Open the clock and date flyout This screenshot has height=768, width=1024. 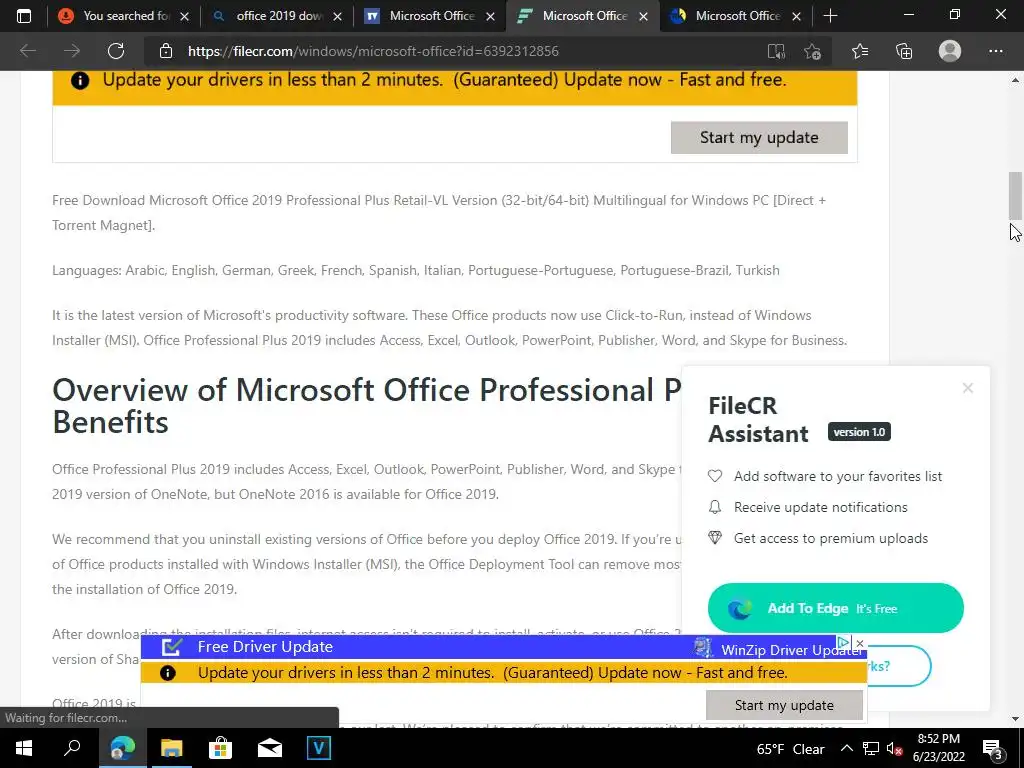point(938,748)
